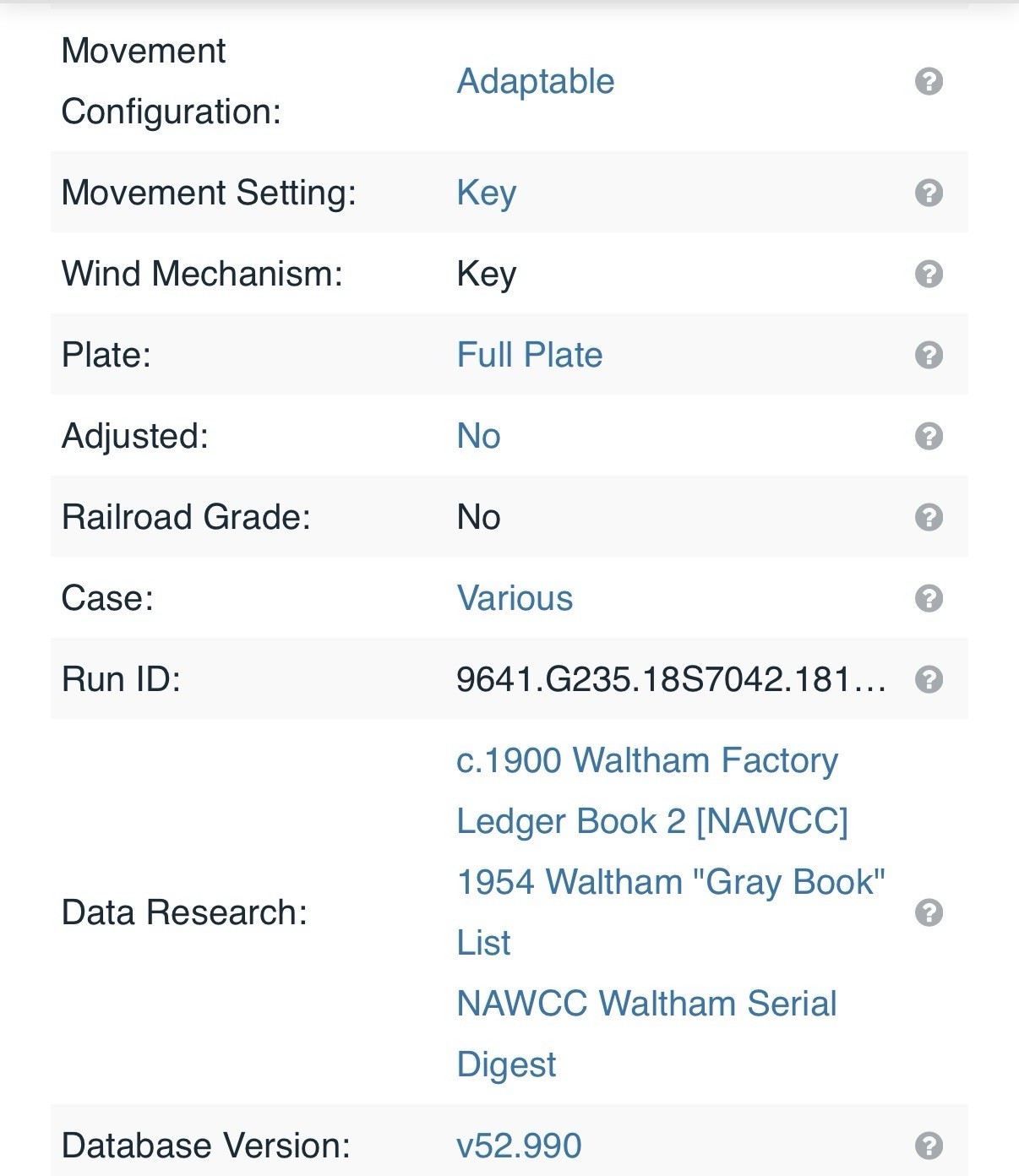Click question mark next to Plate
Image resolution: width=1019 pixels, height=1176 pixels.
[x=929, y=355]
